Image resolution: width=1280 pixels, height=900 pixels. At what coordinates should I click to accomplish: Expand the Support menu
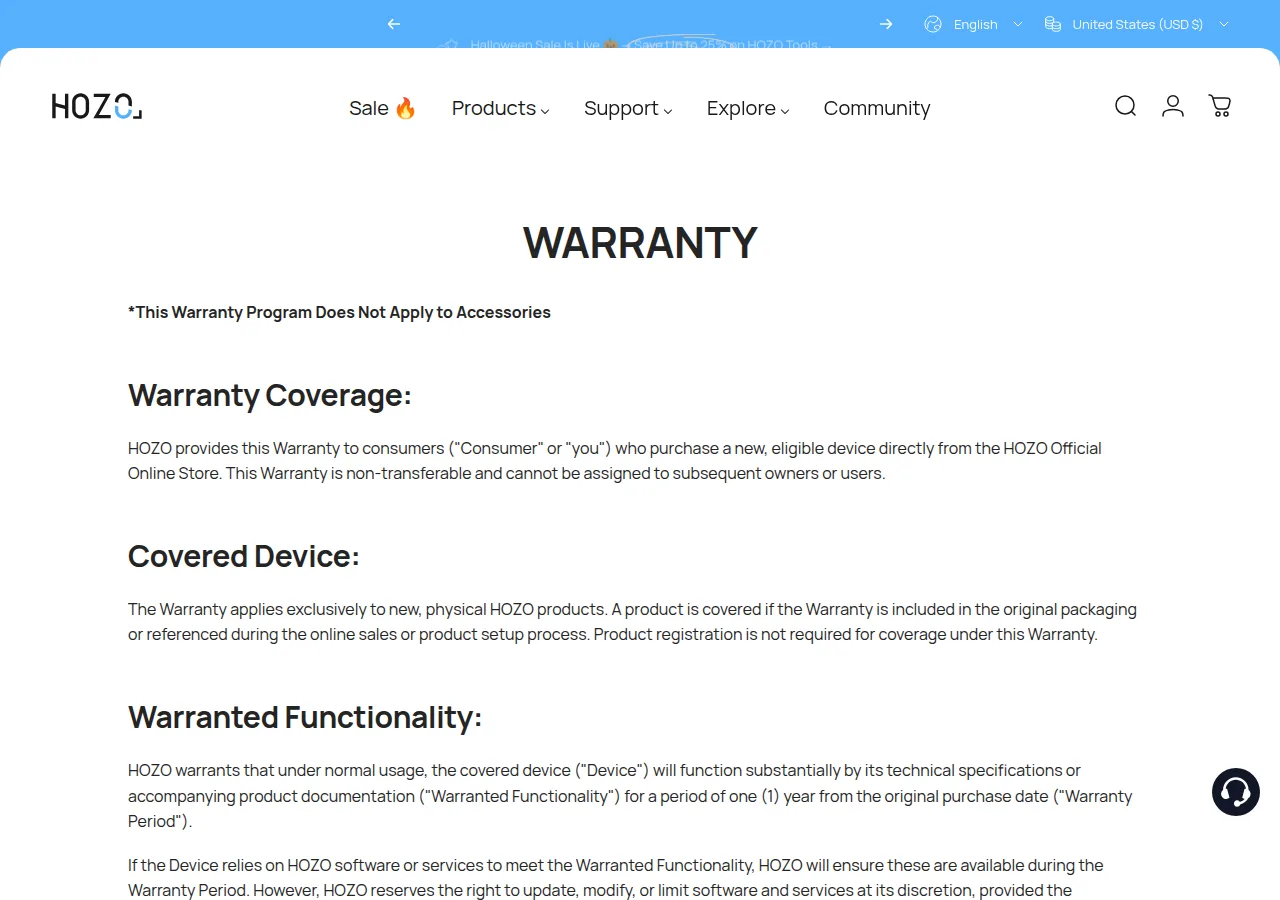click(x=628, y=108)
